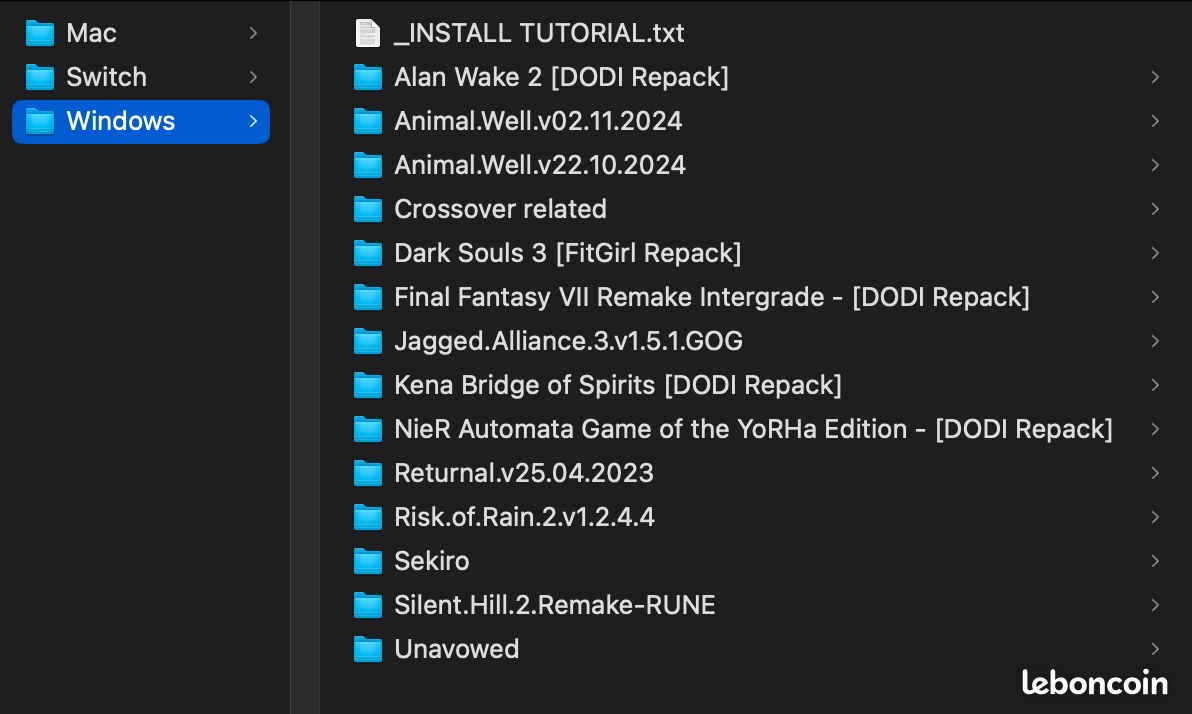Image resolution: width=1192 pixels, height=714 pixels.
Task: Click the Switch folder icon
Action: [40, 78]
